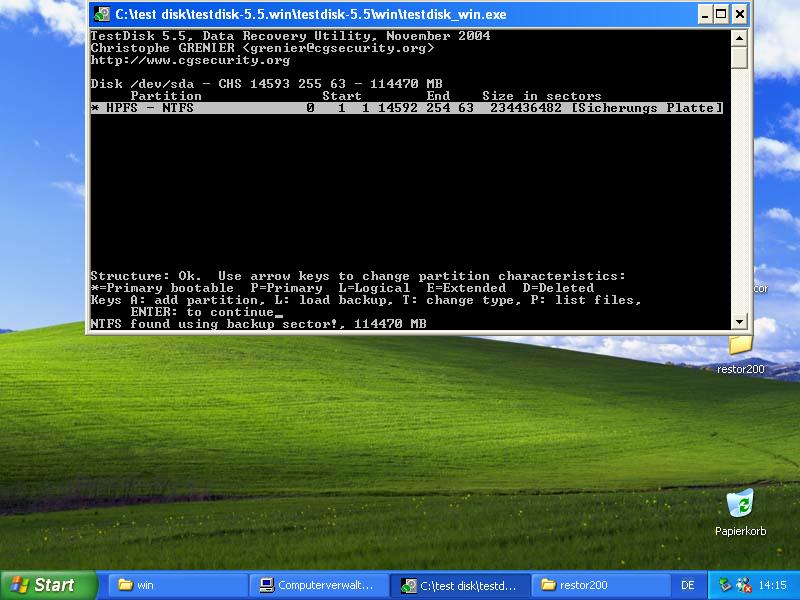
Task: Switch to Computerverwaltung taskbar button
Action: click(319, 585)
